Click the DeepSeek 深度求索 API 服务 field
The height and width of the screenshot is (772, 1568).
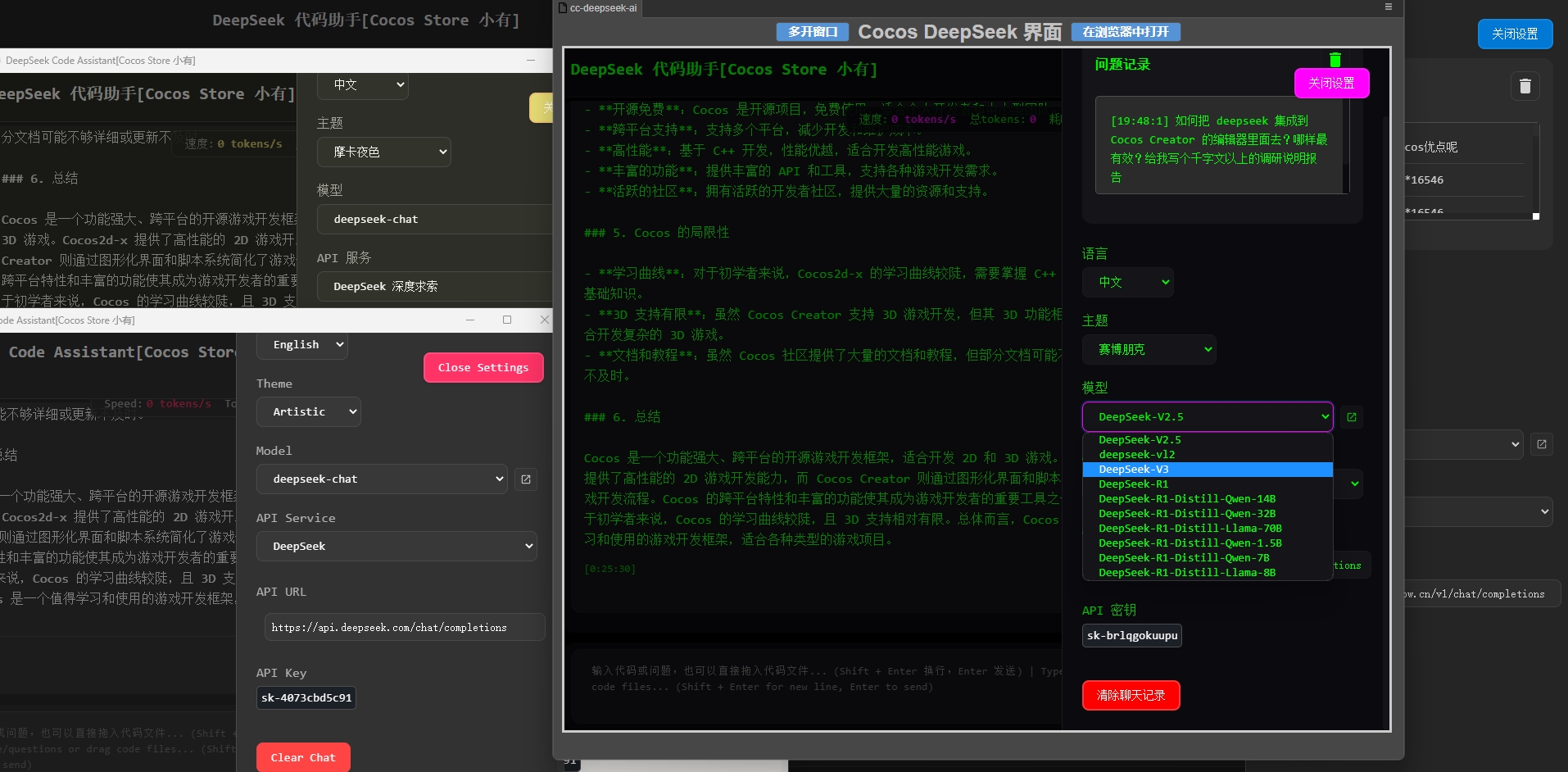click(434, 286)
